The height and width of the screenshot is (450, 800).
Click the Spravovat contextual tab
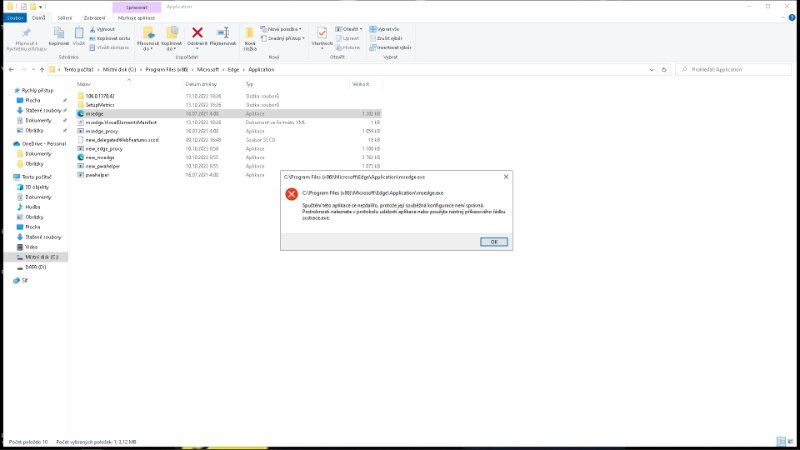point(136,7)
